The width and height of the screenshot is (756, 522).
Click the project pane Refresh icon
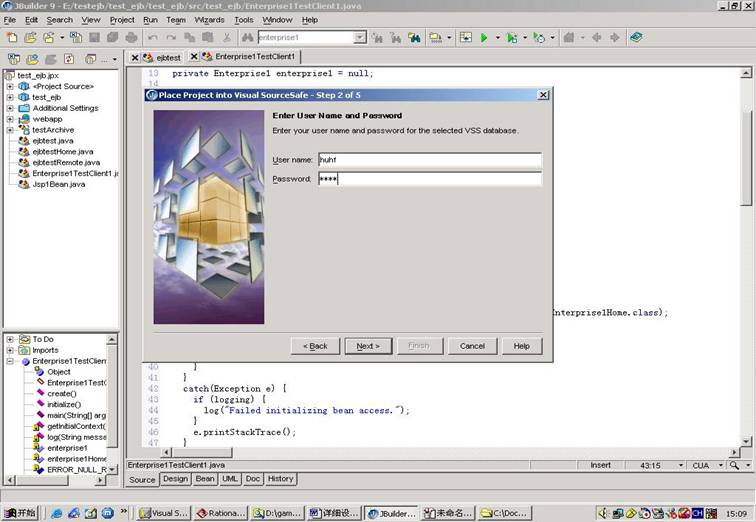tap(69, 59)
